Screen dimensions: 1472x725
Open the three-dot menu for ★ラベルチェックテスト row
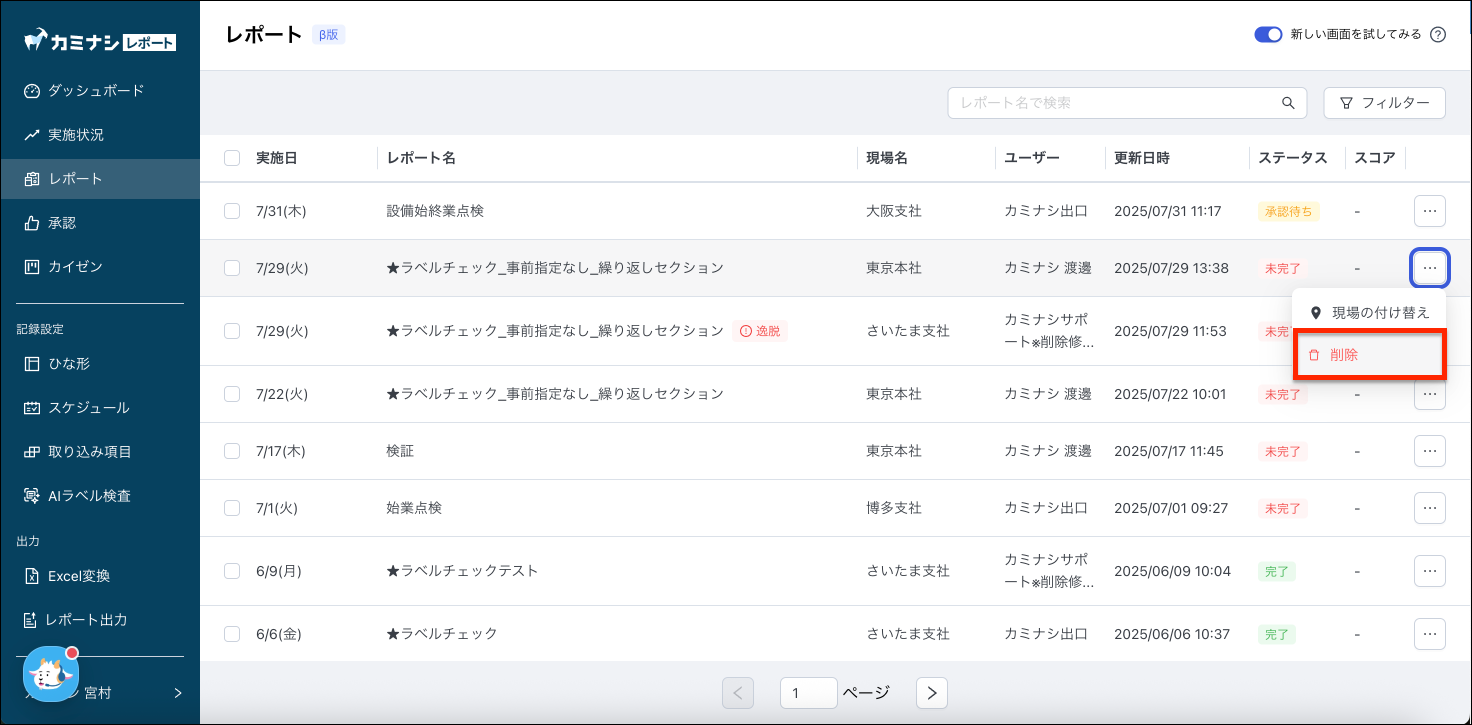(x=1429, y=571)
